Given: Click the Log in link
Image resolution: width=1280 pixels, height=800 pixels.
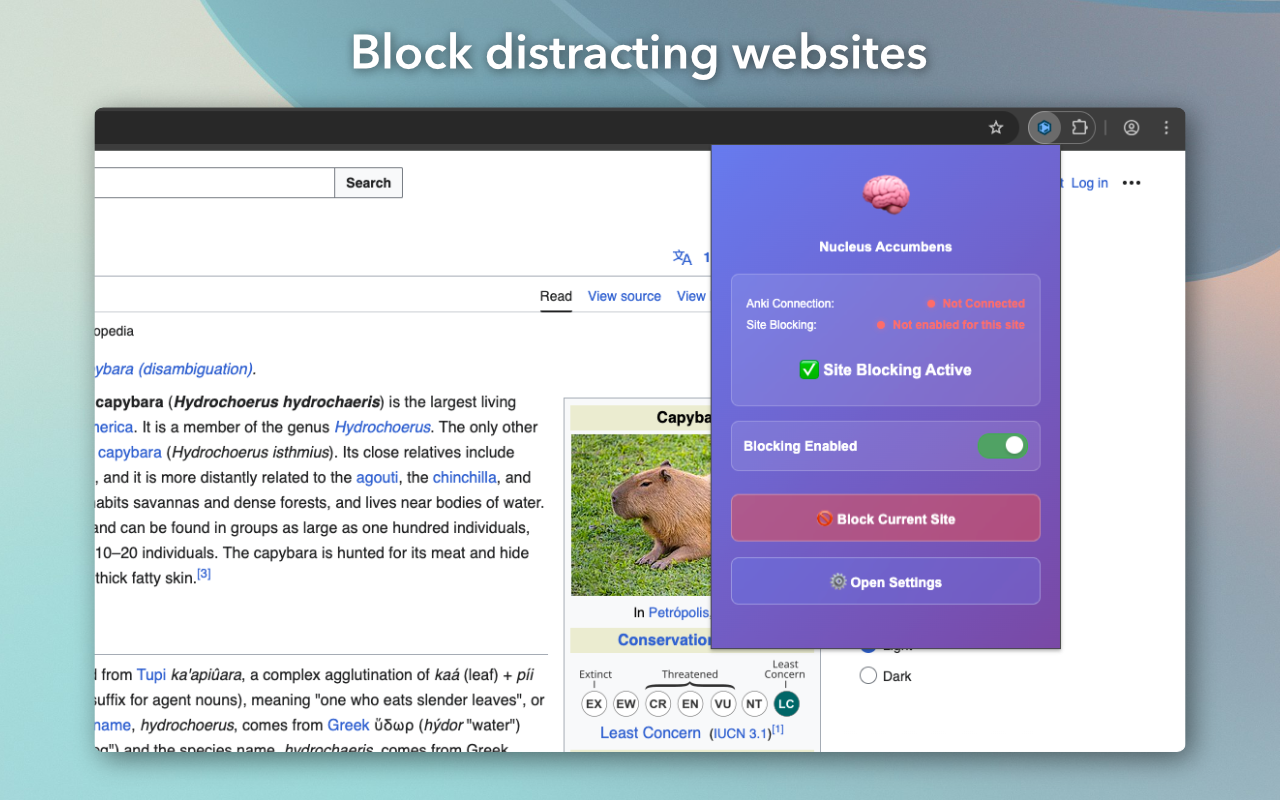Looking at the screenshot, I should tap(1089, 183).
